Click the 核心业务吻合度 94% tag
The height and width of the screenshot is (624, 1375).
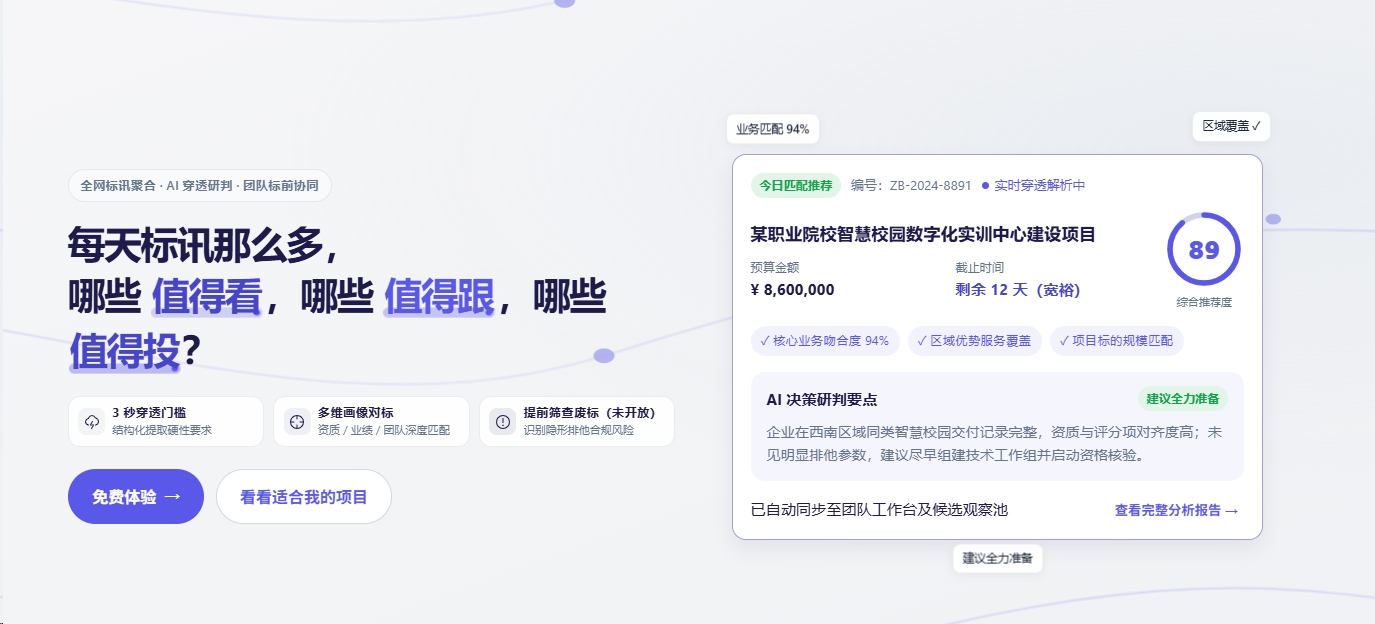click(x=825, y=341)
